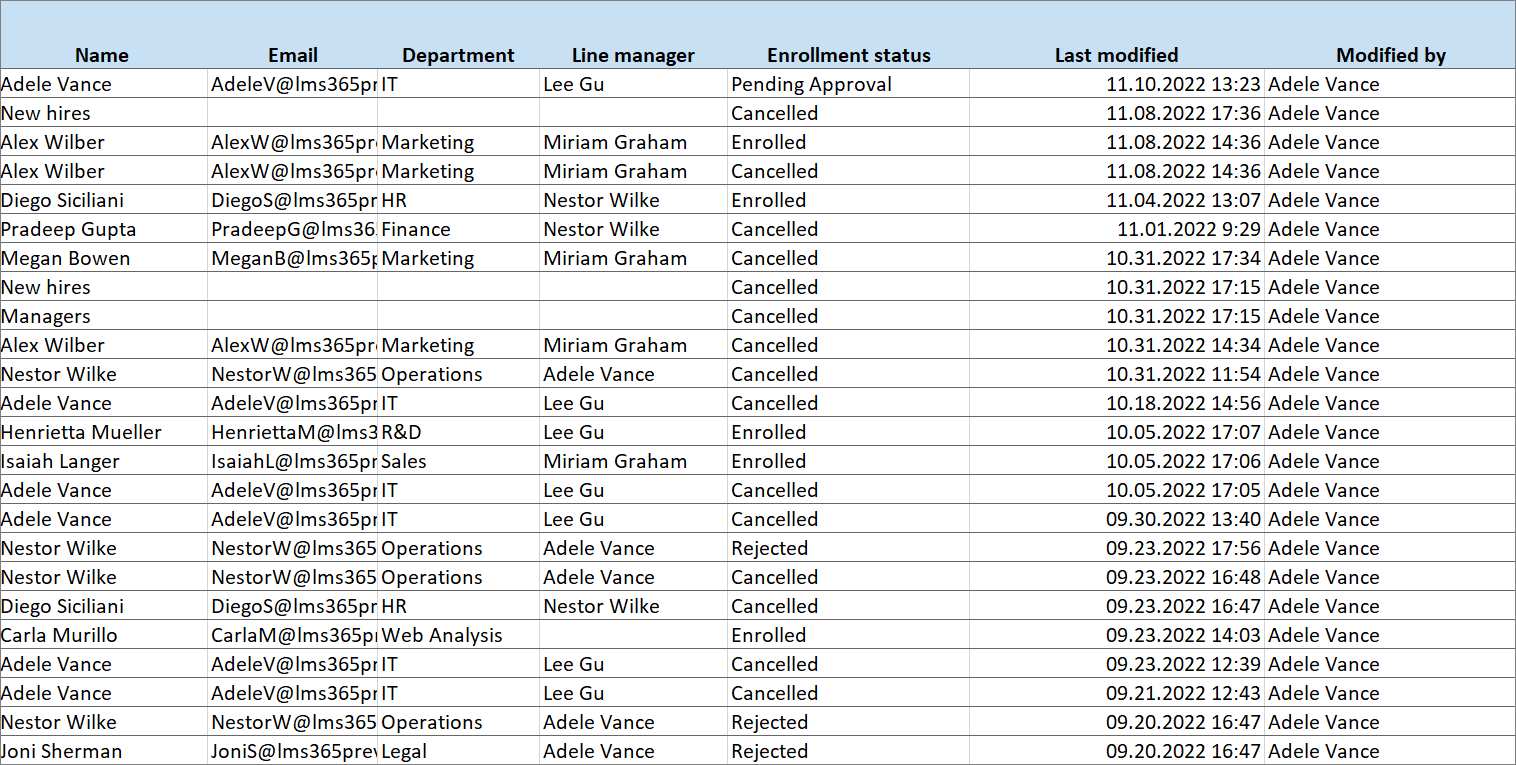Select the Department header cell

click(x=458, y=55)
